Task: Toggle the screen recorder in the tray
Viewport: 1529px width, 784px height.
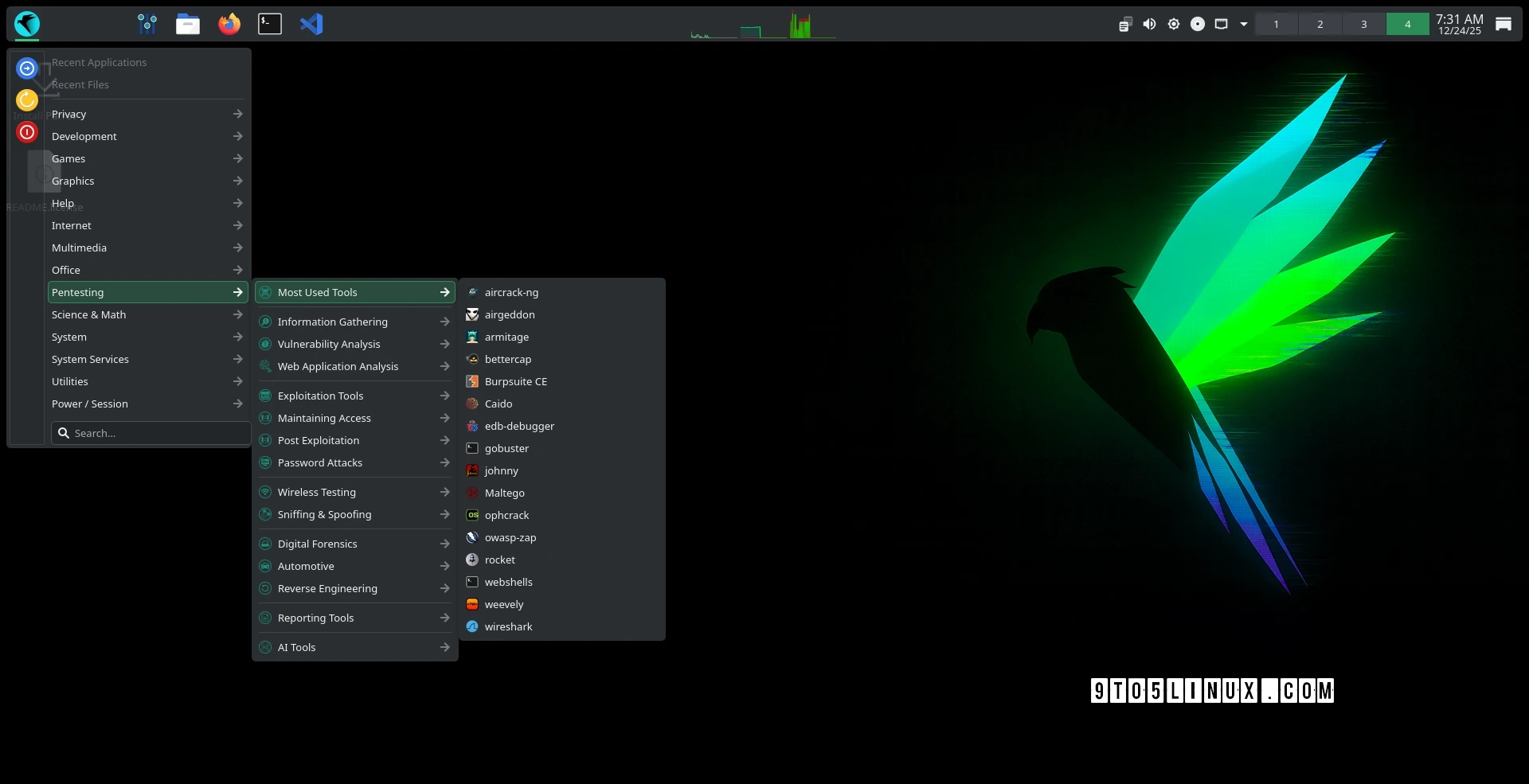Action: pyautogui.click(x=1198, y=24)
